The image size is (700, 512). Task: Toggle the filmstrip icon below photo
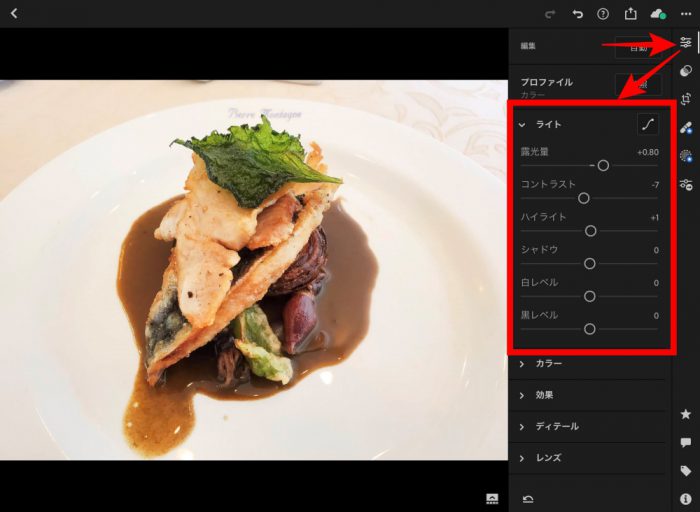pyautogui.click(x=492, y=498)
